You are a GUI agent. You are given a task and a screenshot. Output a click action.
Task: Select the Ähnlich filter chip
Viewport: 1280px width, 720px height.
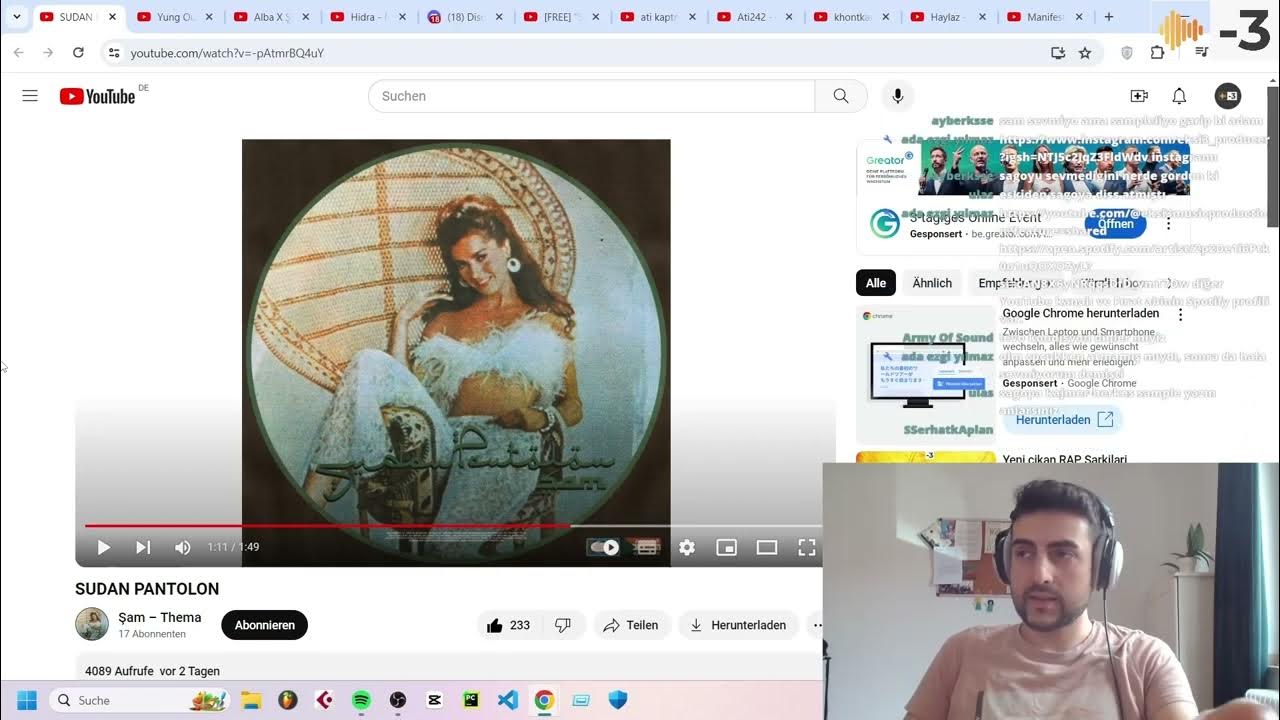pyautogui.click(x=932, y=283)
